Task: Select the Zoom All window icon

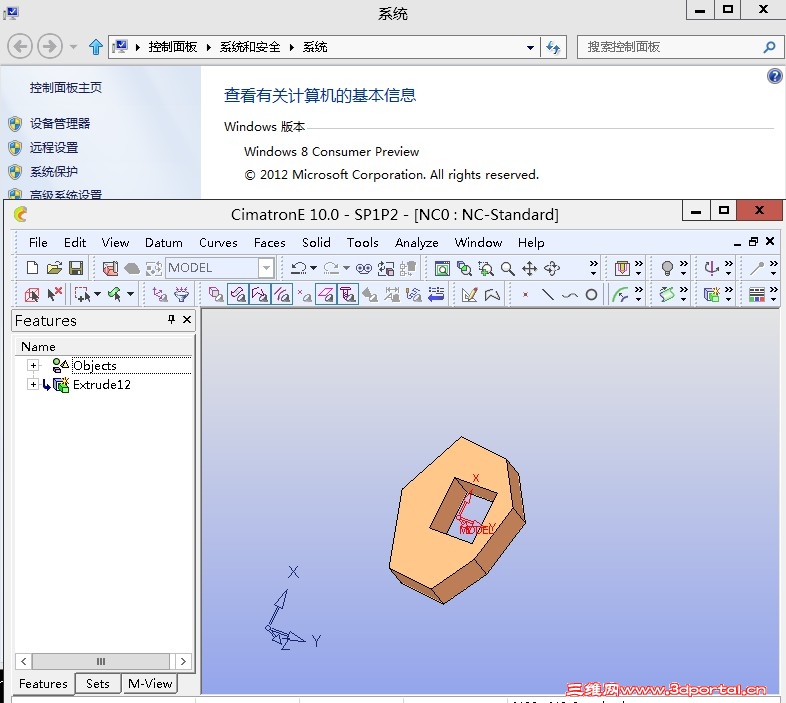Action: point(442,269)
